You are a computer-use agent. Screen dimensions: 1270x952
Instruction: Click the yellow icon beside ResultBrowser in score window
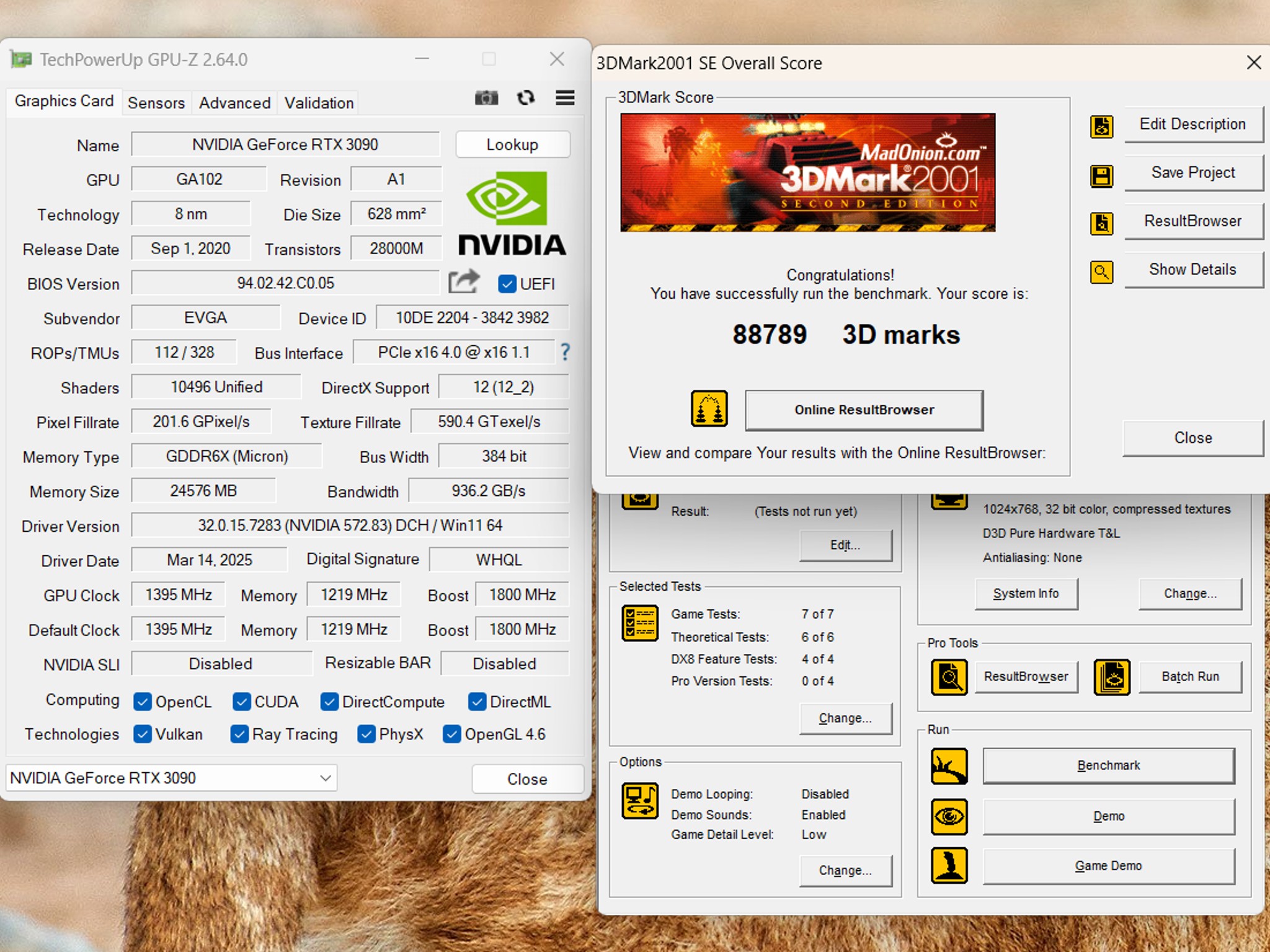1102,223
